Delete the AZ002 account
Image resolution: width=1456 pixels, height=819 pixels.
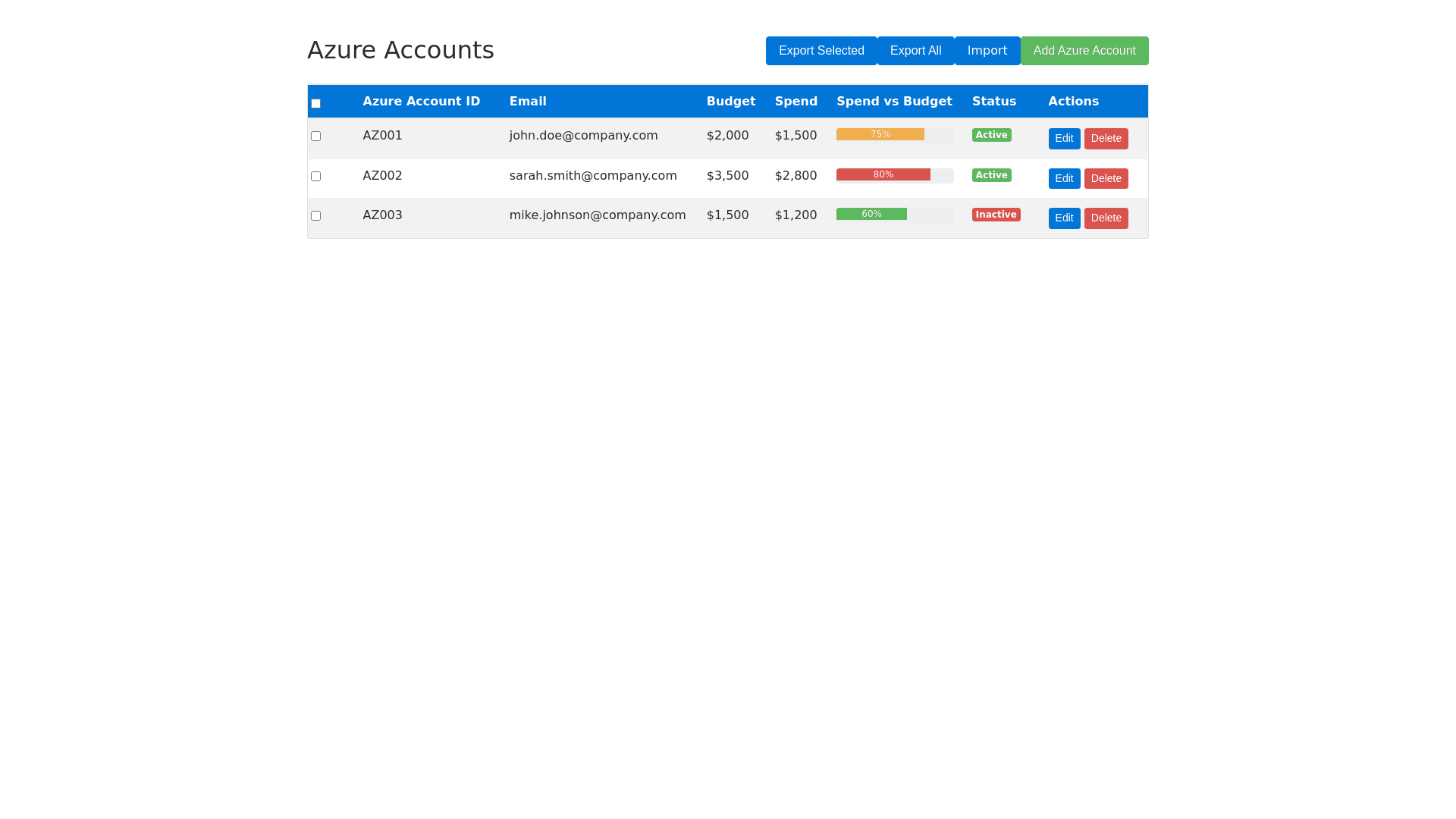click(x=1106, y=179)
